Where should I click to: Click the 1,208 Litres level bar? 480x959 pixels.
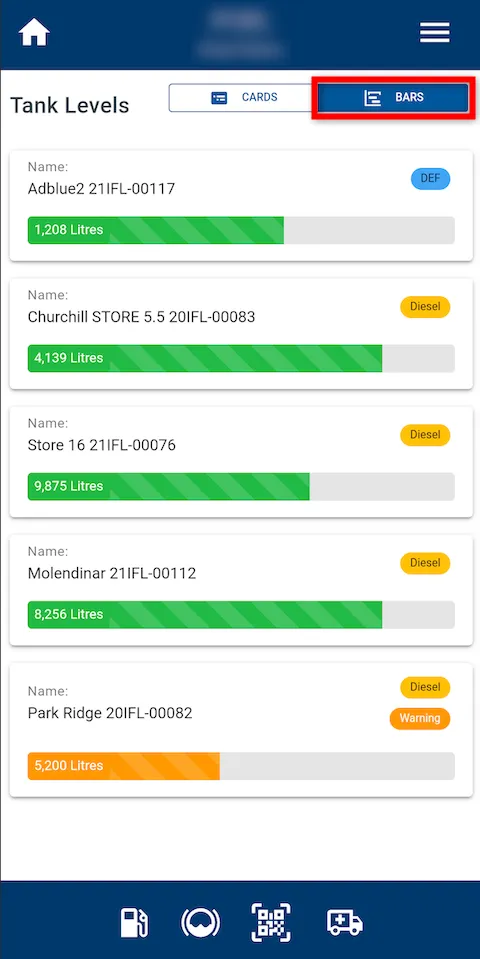[x=241, y=230]
